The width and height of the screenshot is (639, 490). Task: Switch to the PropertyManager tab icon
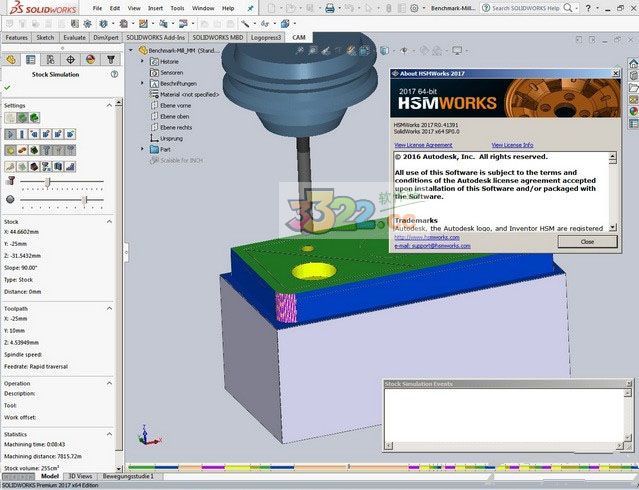point(31,60)
